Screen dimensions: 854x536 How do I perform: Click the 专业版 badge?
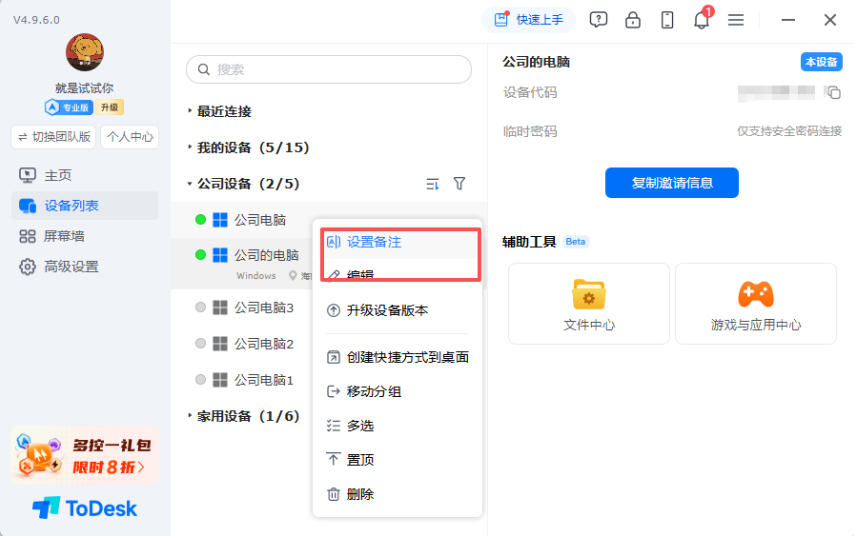pyautogui.click(x=69, y=107)
